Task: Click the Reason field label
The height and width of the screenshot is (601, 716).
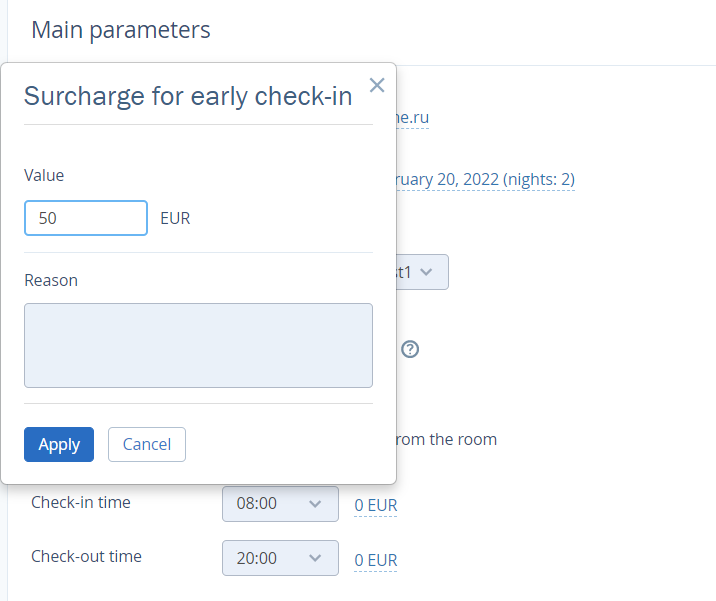Action: point(51,280)
